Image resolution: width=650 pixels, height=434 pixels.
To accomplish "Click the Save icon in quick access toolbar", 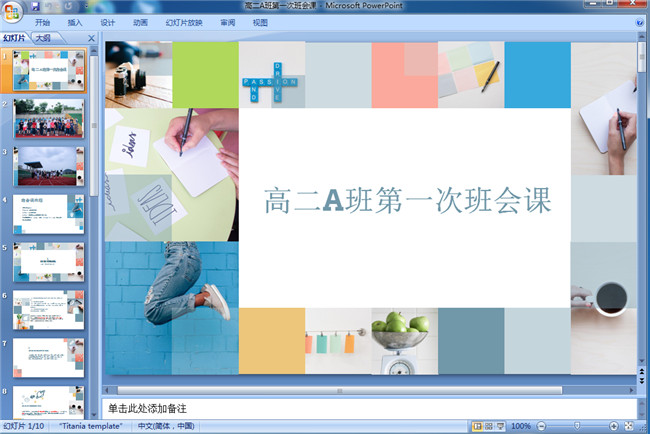I will pos(37,6).
